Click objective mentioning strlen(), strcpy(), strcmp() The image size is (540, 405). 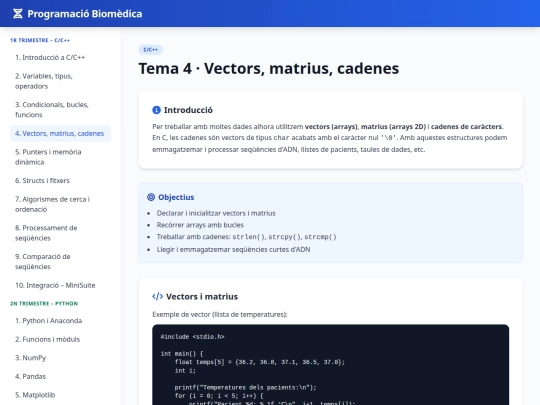click(x=247, y=237)
